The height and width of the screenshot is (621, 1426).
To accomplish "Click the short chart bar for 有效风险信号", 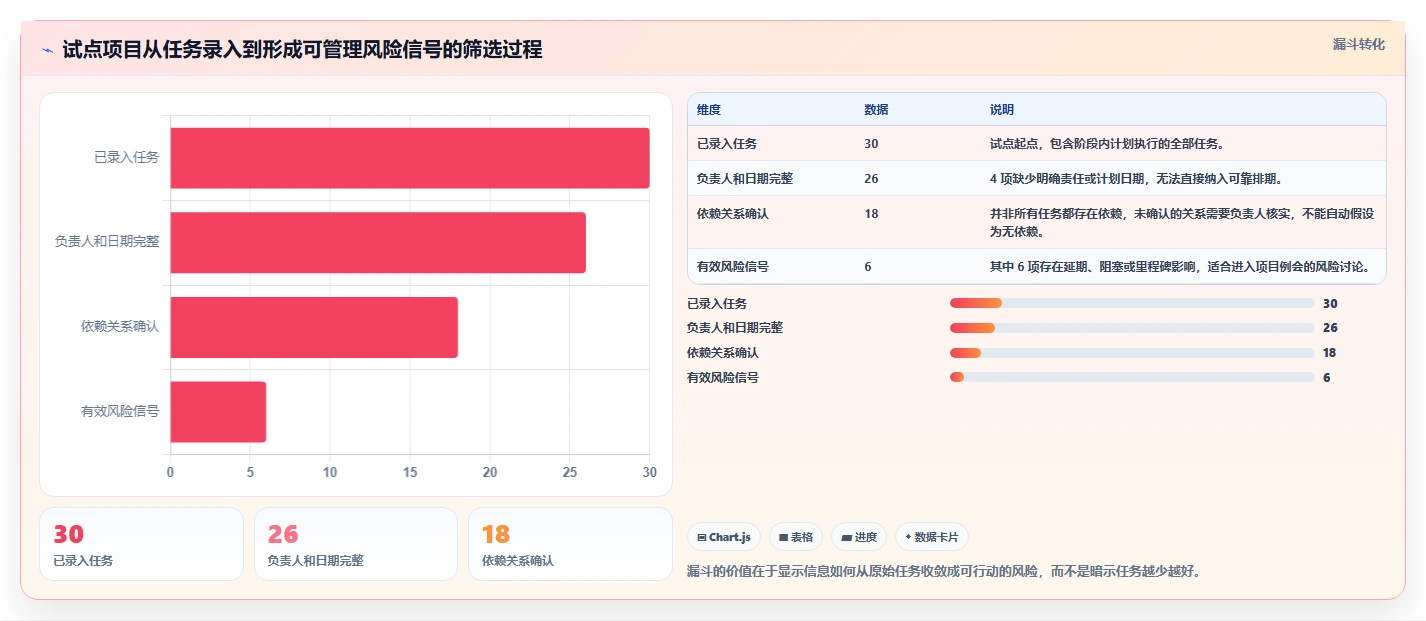I will coord(217,411).
